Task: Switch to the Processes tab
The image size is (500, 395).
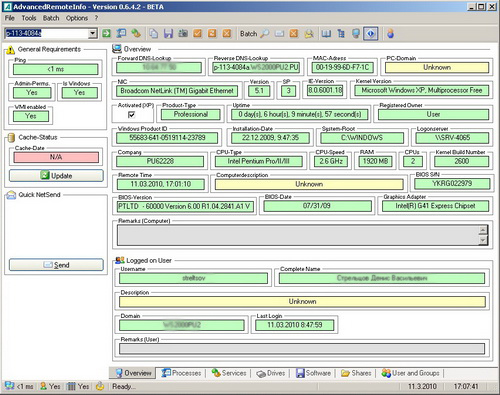Action: pyautogui.click(x=182, y=373)
